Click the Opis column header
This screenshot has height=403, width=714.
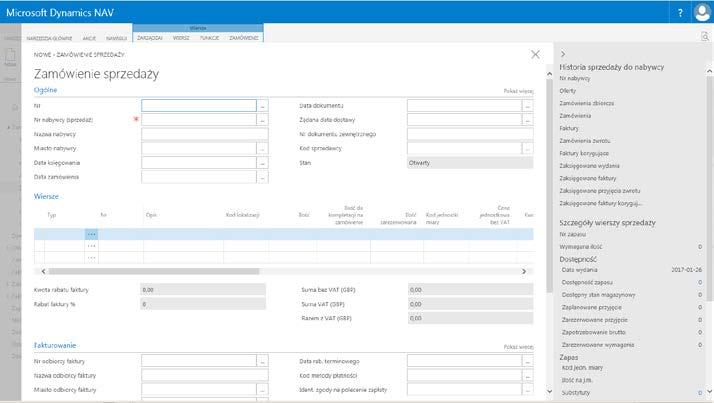point(151,215)
